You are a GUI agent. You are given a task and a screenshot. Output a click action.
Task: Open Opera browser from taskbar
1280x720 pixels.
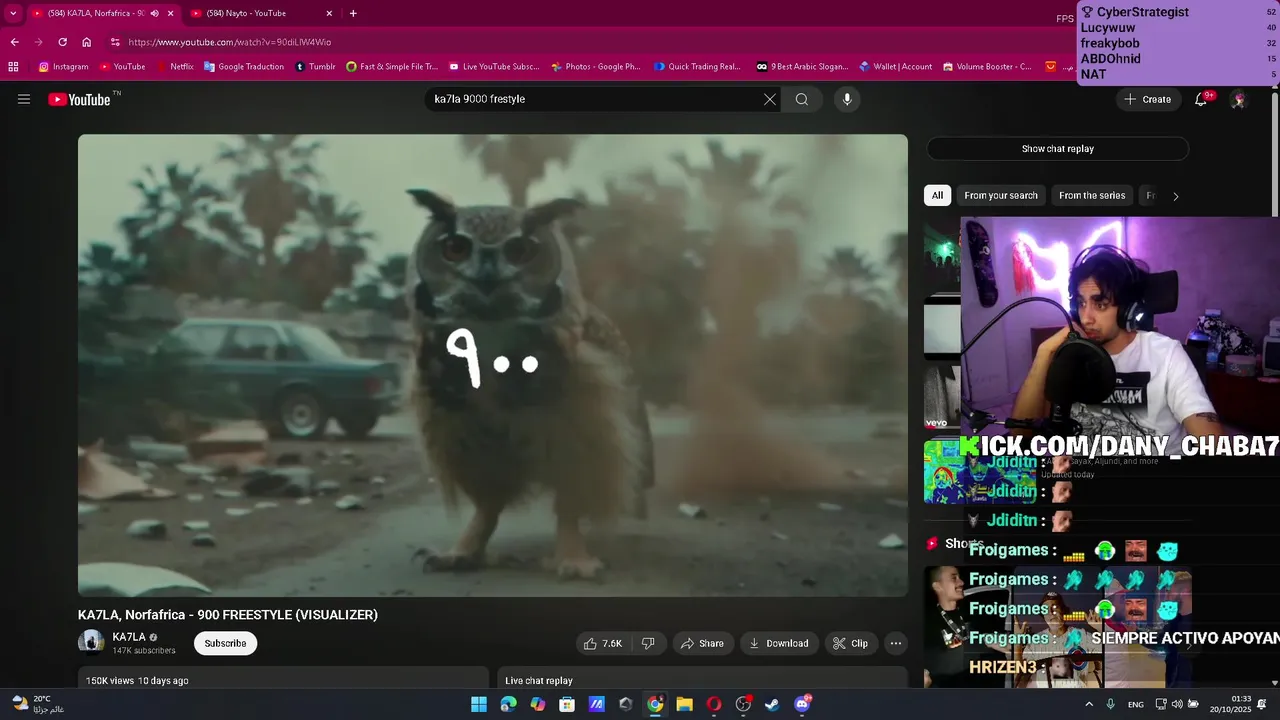point(714,704)
